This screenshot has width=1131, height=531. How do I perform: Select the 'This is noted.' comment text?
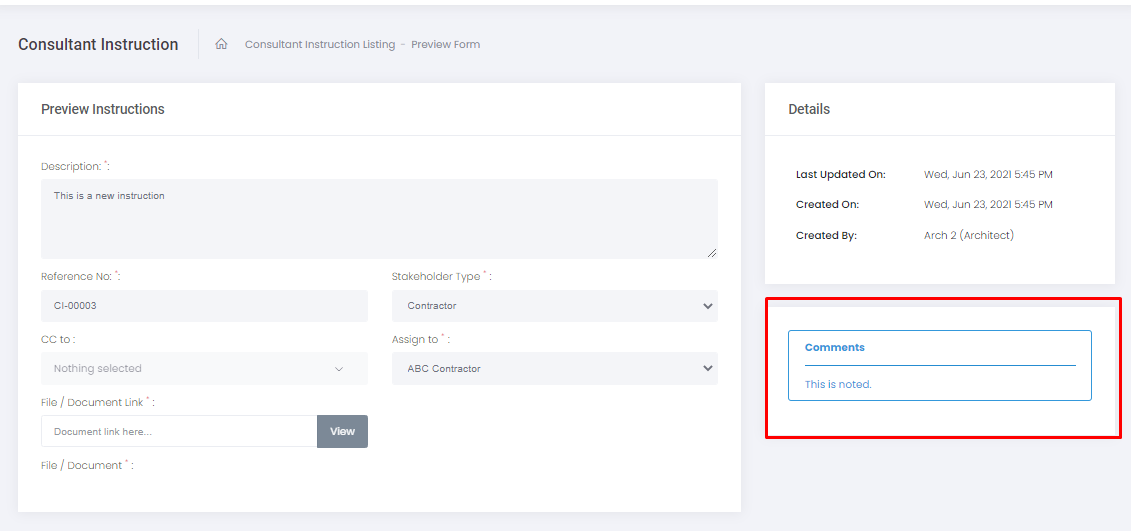(x=838, y=384)
